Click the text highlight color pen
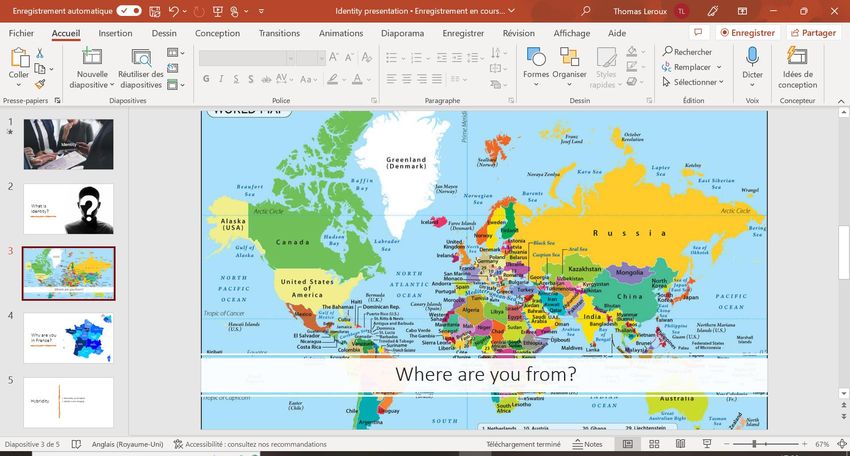850x456 pixels. point(332,79)
